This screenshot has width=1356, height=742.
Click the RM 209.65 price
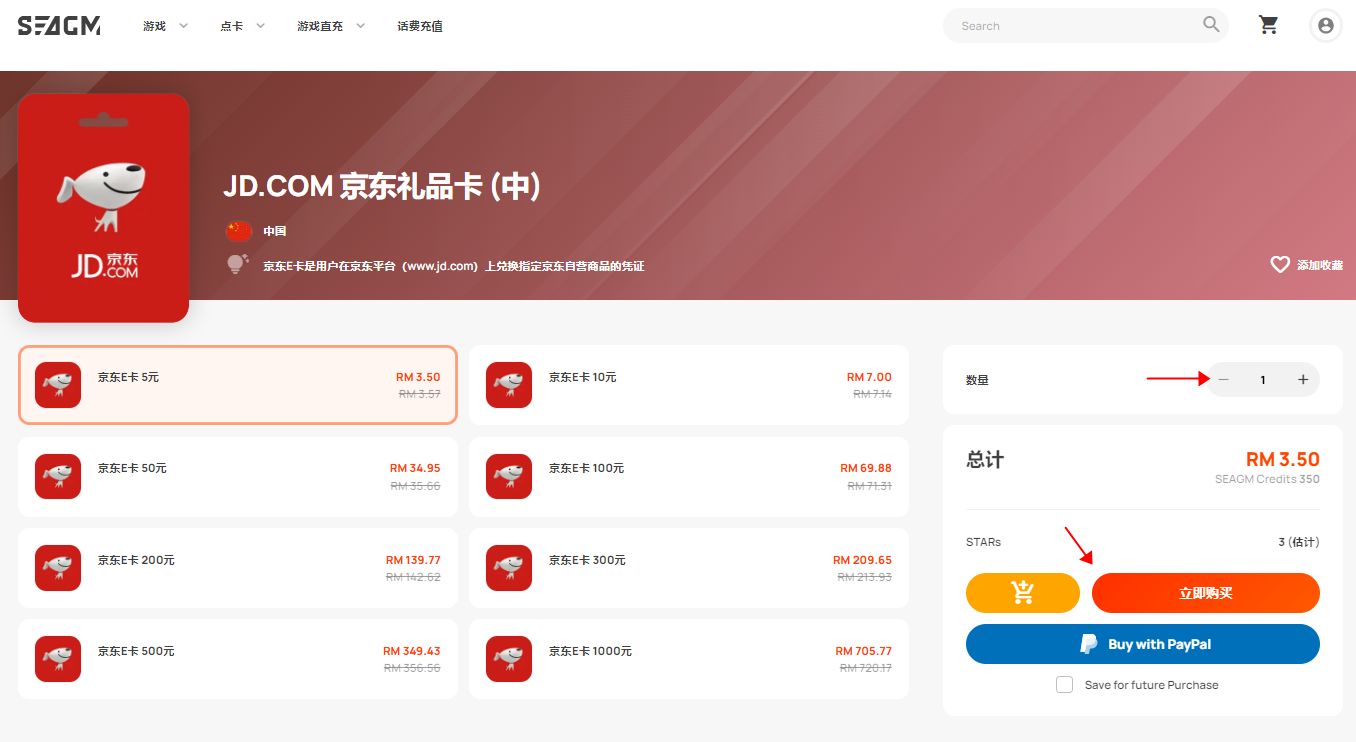(862, 560)
